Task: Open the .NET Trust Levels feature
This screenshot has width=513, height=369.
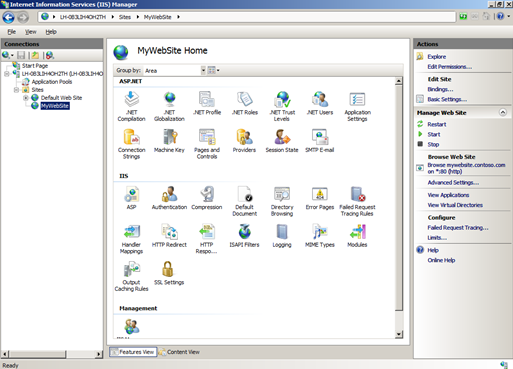Action: click(282, 106)
